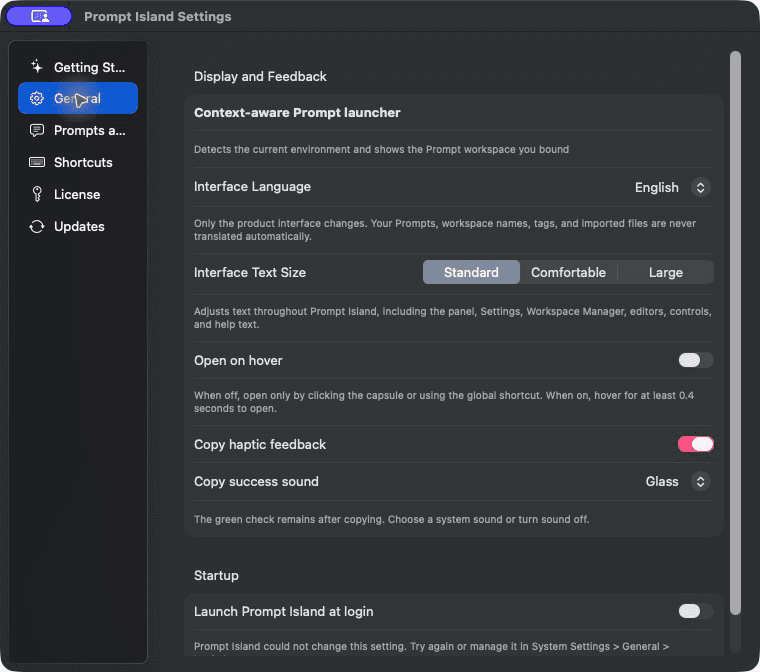Set interface text size to Comfortable
Screen dimensions: 760x672
tap(568, 272)
